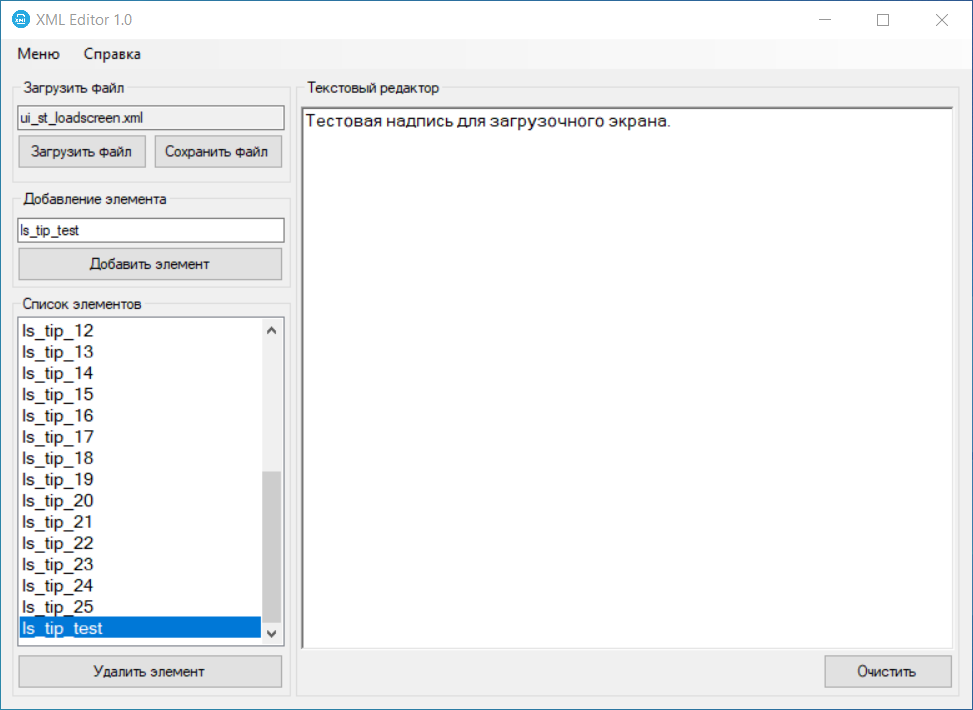Click the element list scrollbar thumb

[x=272, y=546]
